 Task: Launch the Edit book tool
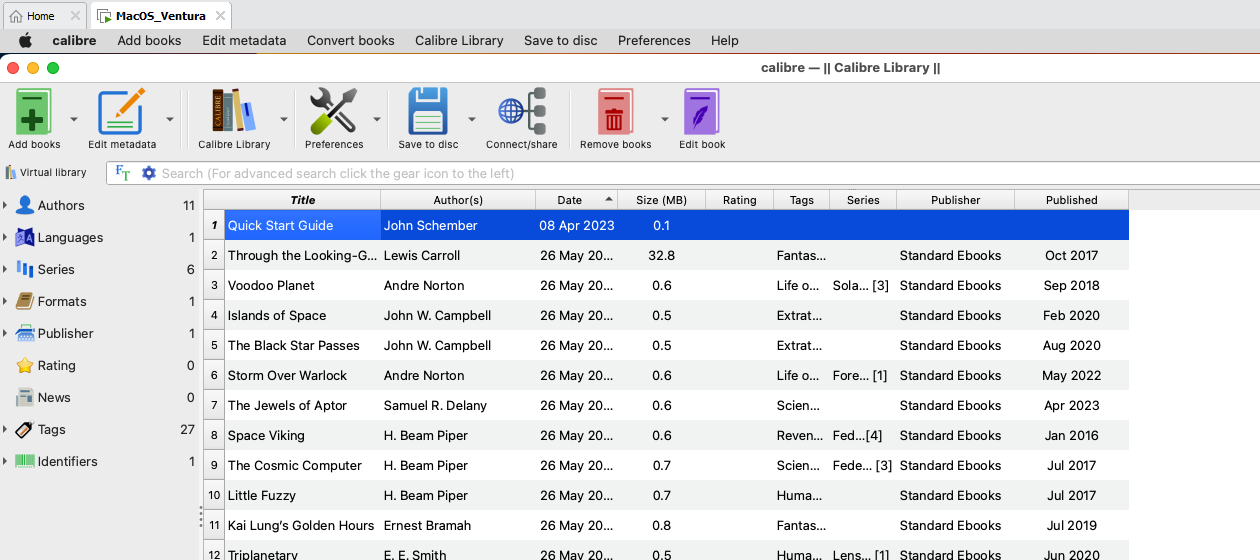coord(702,112)
